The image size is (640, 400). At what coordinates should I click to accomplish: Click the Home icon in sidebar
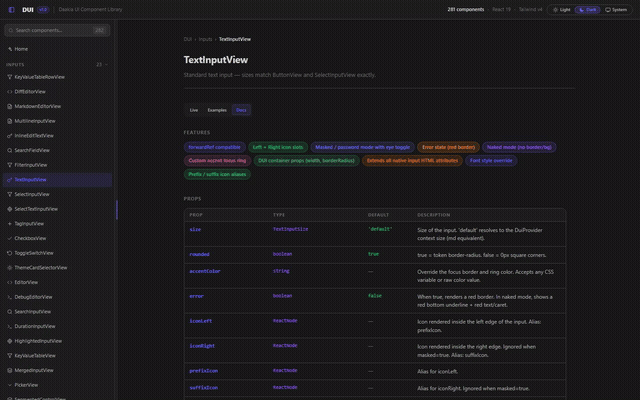tap(10, 49)
